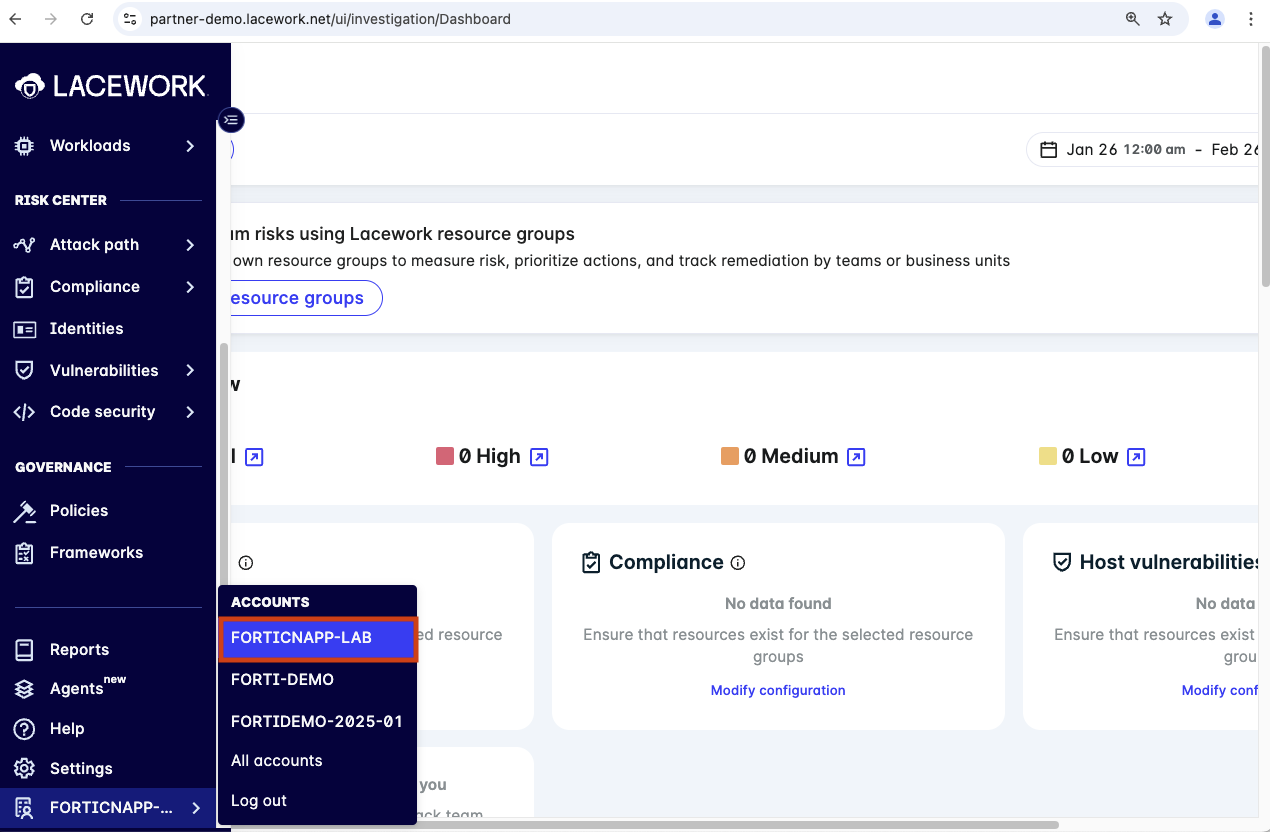Click the Compliance clipboard icon in the sidebar
This screenshot has height=832, width=1270.
[x=24, y=287]
